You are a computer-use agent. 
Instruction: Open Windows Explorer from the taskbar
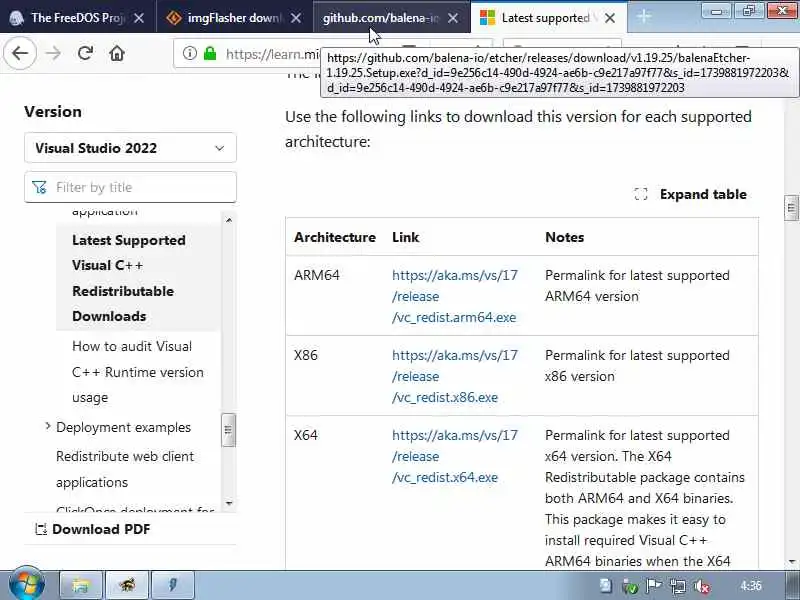pyautogui.click(x=81, y=585)
